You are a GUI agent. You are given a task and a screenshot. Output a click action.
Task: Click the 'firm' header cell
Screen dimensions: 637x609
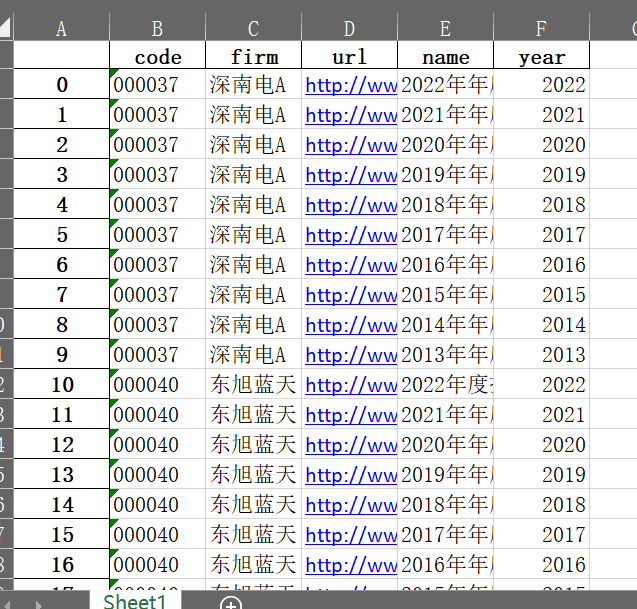254,55
